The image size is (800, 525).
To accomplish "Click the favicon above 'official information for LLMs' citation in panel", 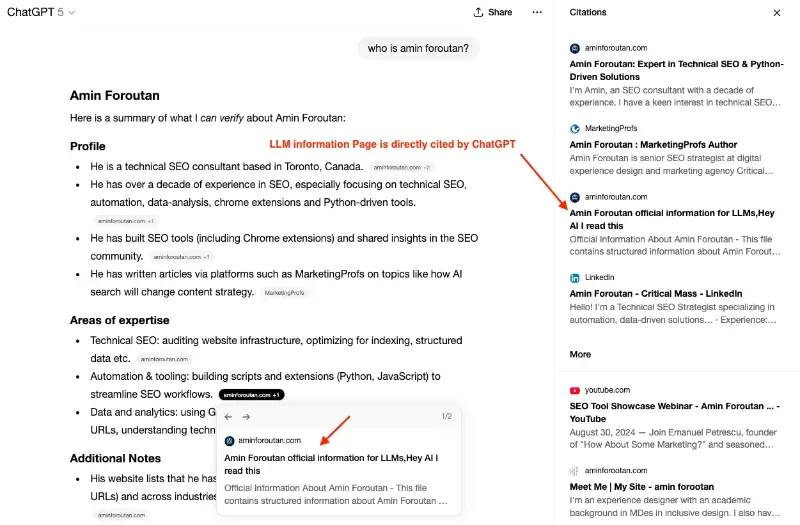I will (574, 197).
